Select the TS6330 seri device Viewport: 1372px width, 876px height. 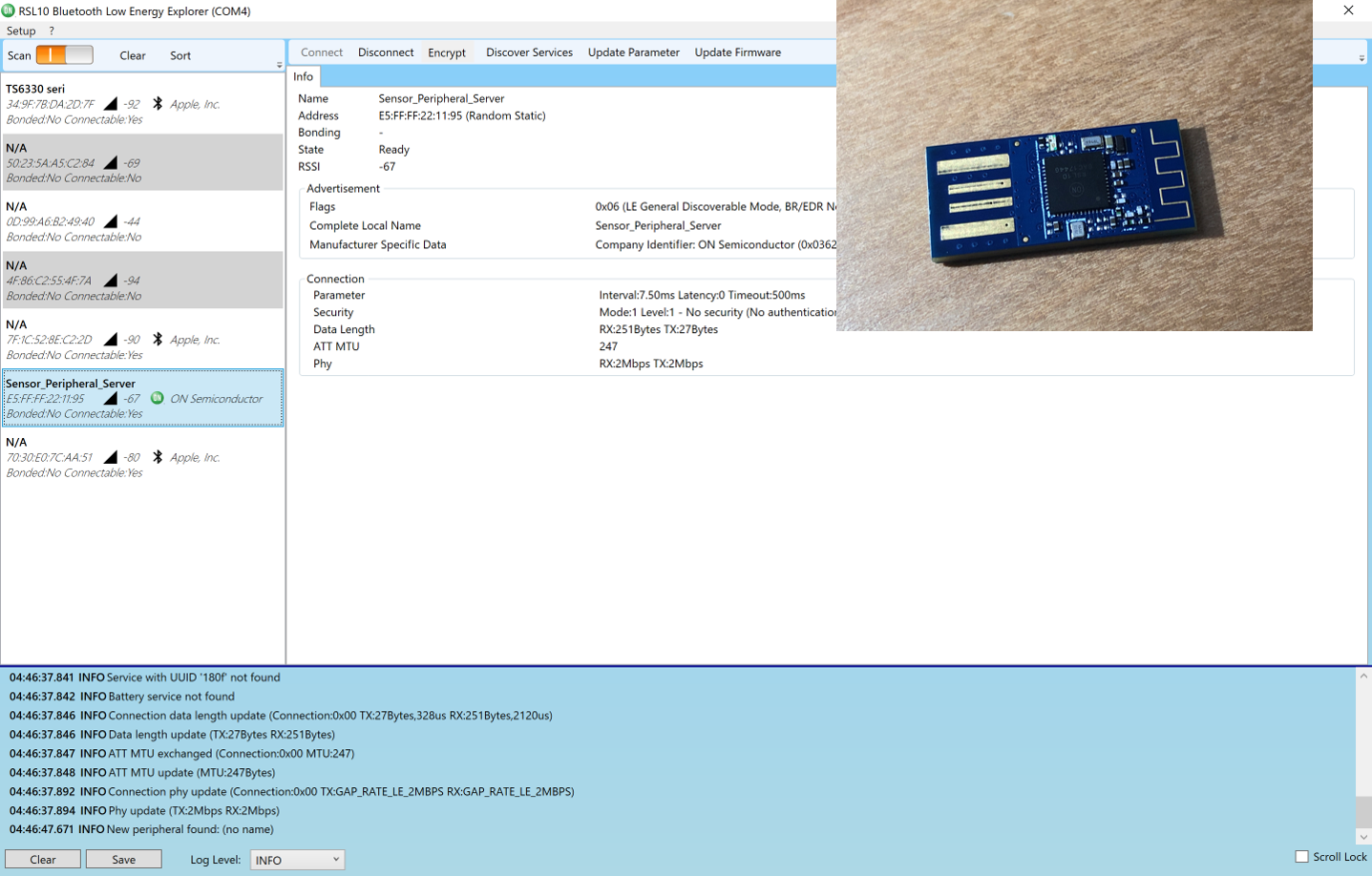(142, 103)
